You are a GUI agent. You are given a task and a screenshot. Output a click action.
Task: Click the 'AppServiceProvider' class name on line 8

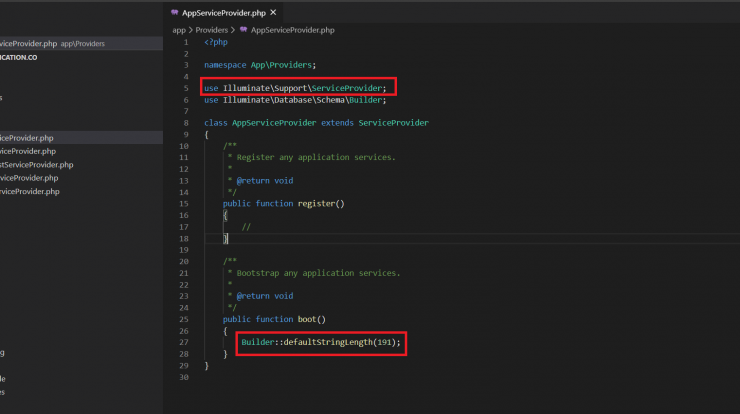274,123
